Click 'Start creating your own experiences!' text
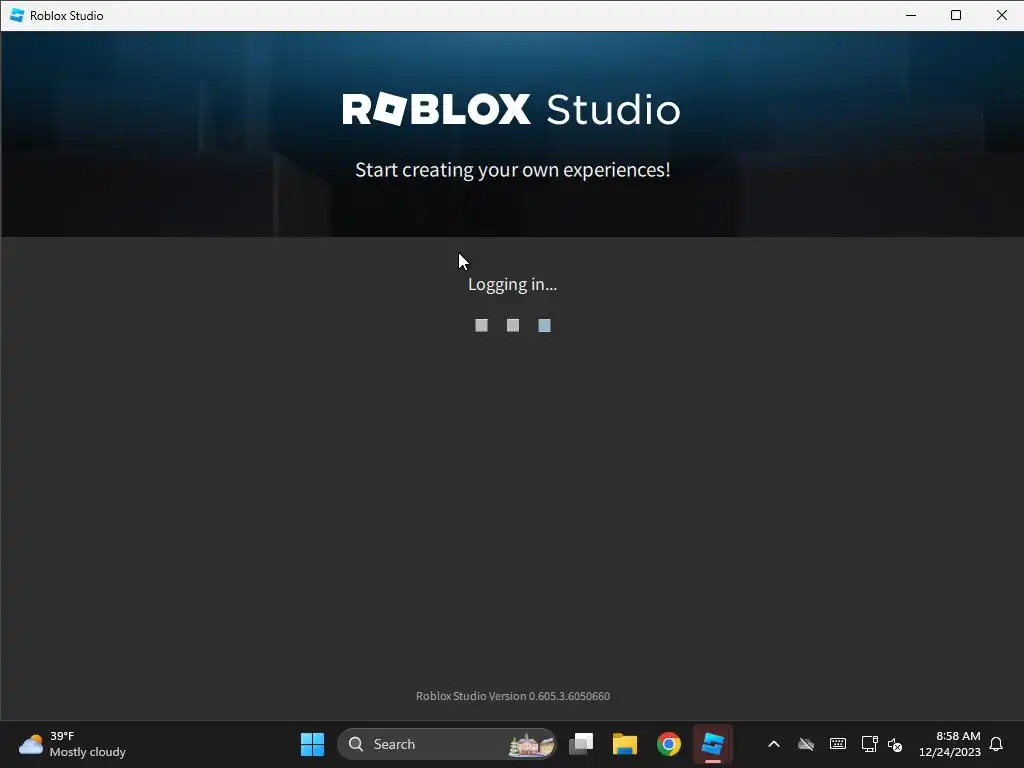Screen dimensions: 1024x768 click(x=513, y=170)
